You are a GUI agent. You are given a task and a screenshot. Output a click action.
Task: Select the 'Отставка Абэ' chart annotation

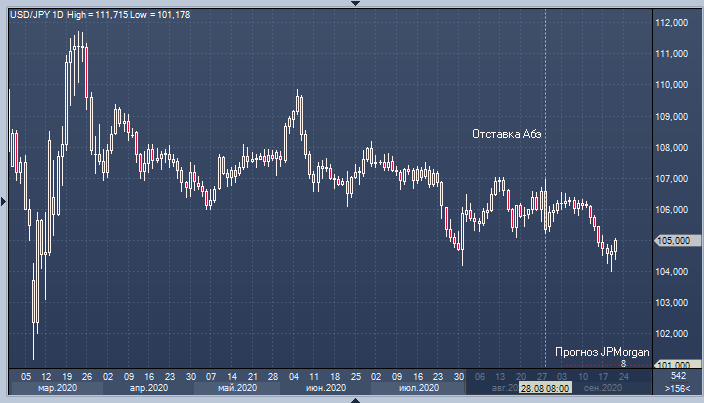click(509, 134)
